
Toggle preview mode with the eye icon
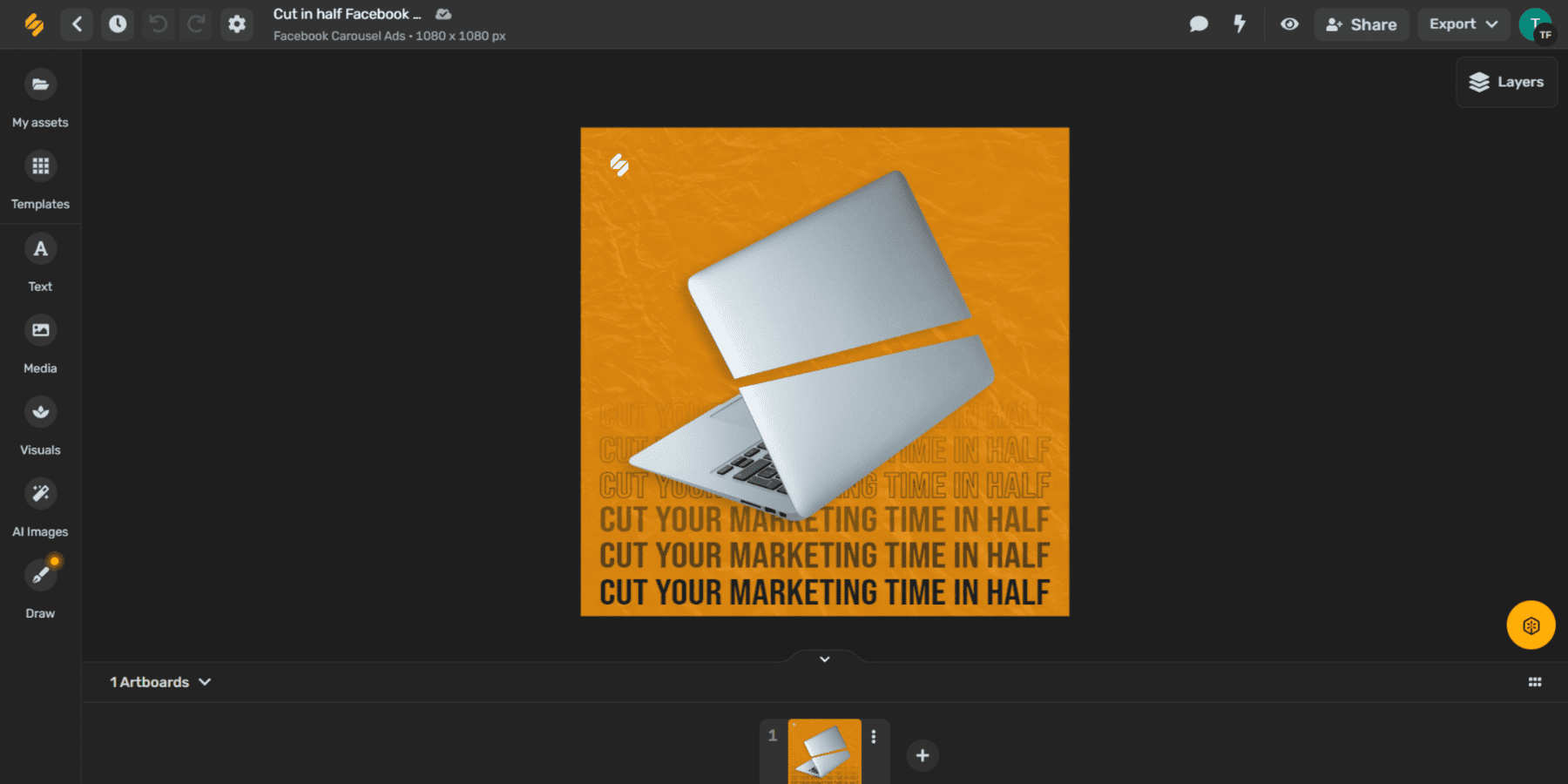(1289, 24)
